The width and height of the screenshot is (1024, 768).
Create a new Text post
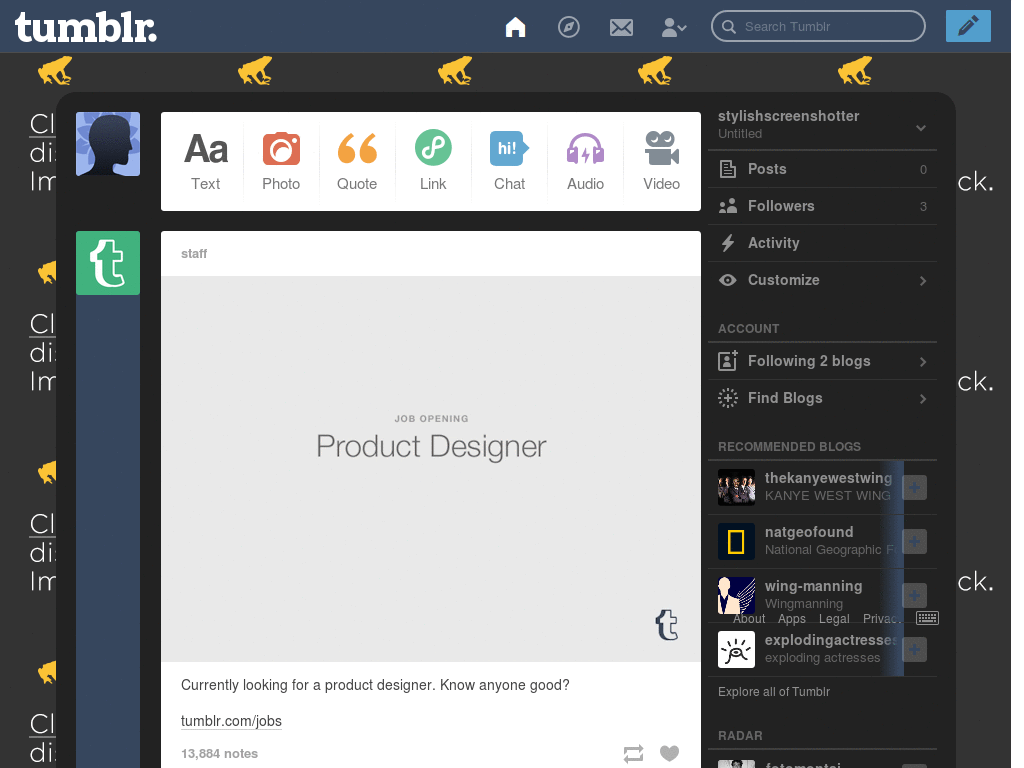point(206,161)
